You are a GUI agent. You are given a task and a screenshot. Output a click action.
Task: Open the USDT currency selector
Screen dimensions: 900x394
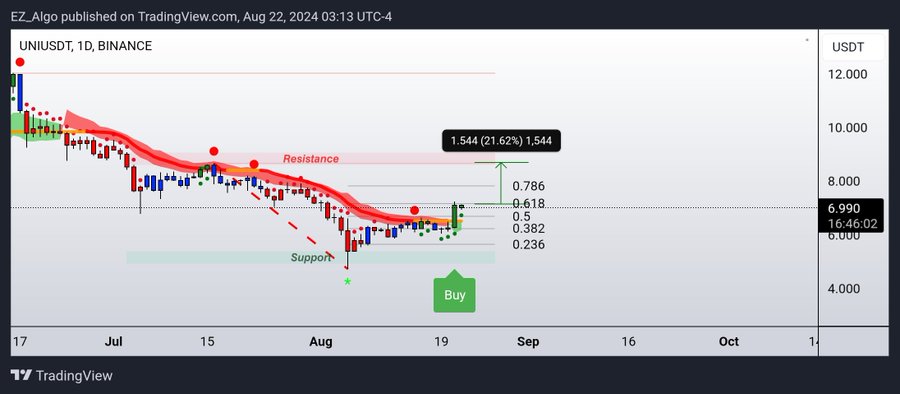click(852, 47)
